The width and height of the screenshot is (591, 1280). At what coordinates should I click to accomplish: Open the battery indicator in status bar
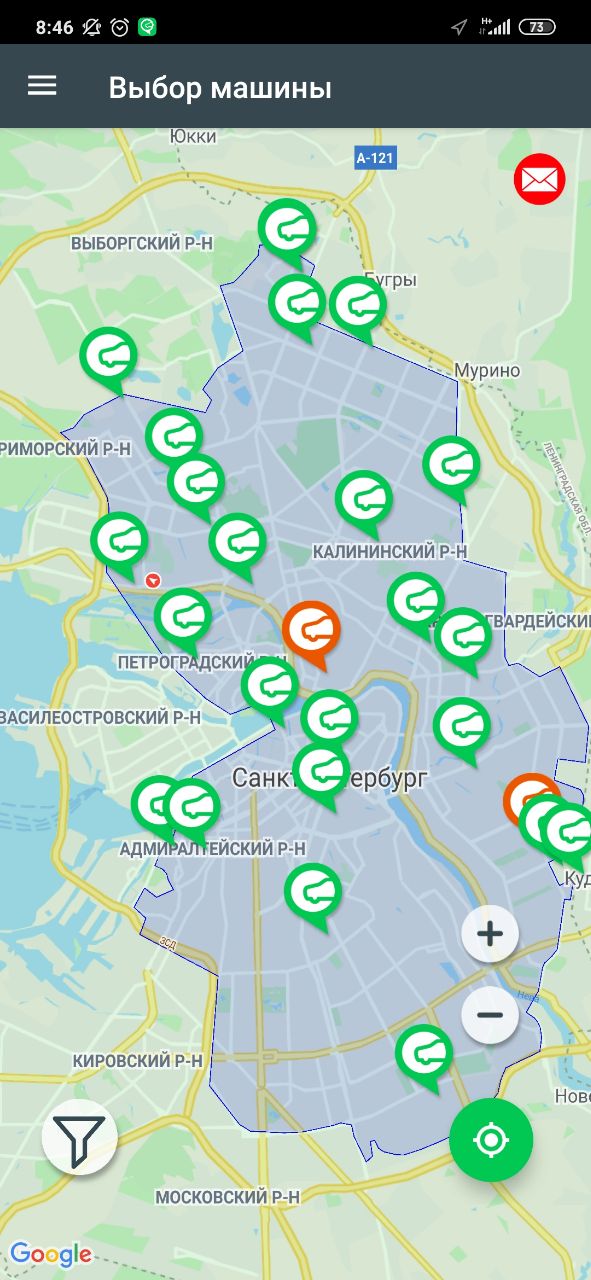tap(537, 27)
